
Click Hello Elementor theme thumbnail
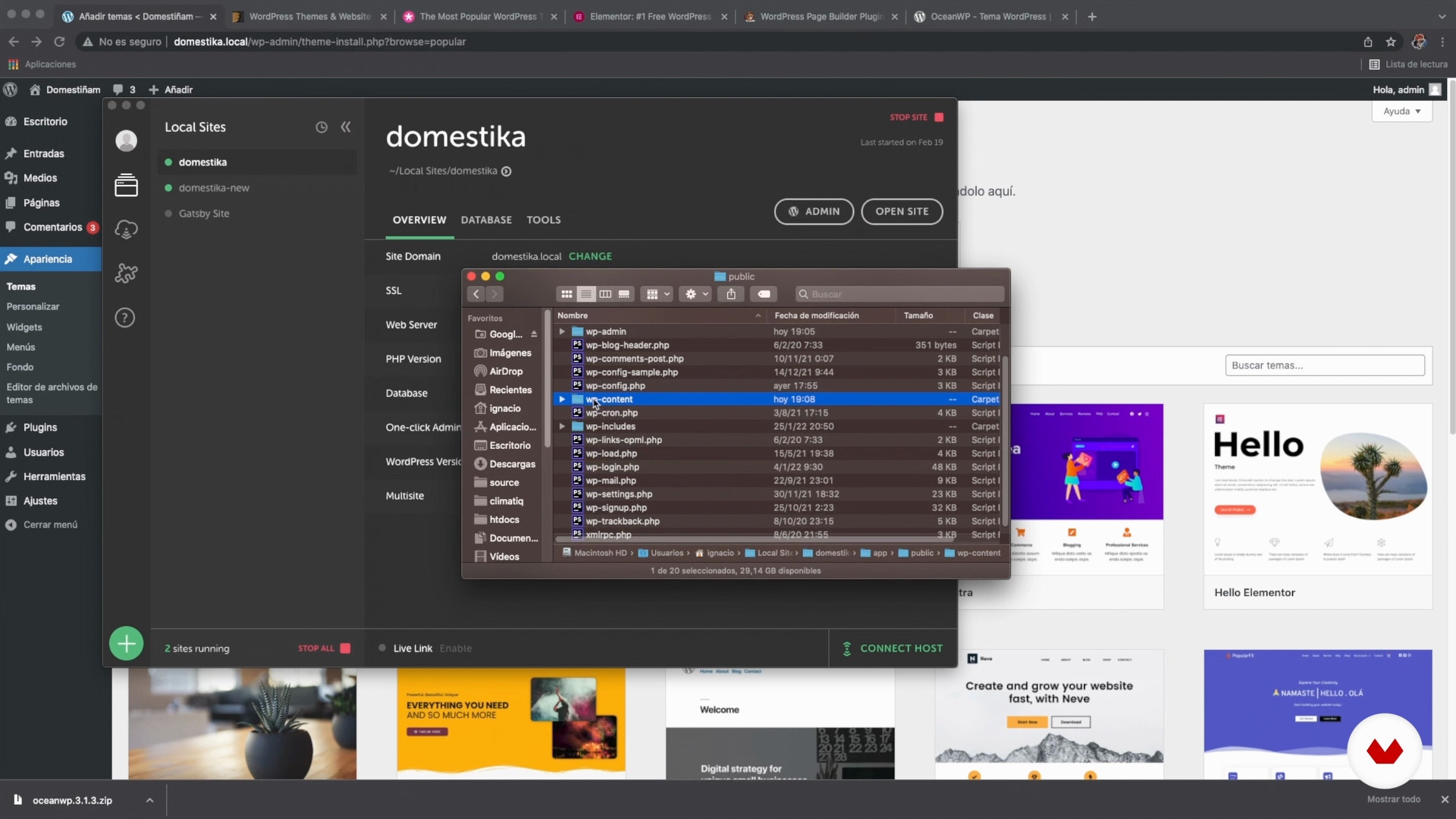[x=1318, y=489]
